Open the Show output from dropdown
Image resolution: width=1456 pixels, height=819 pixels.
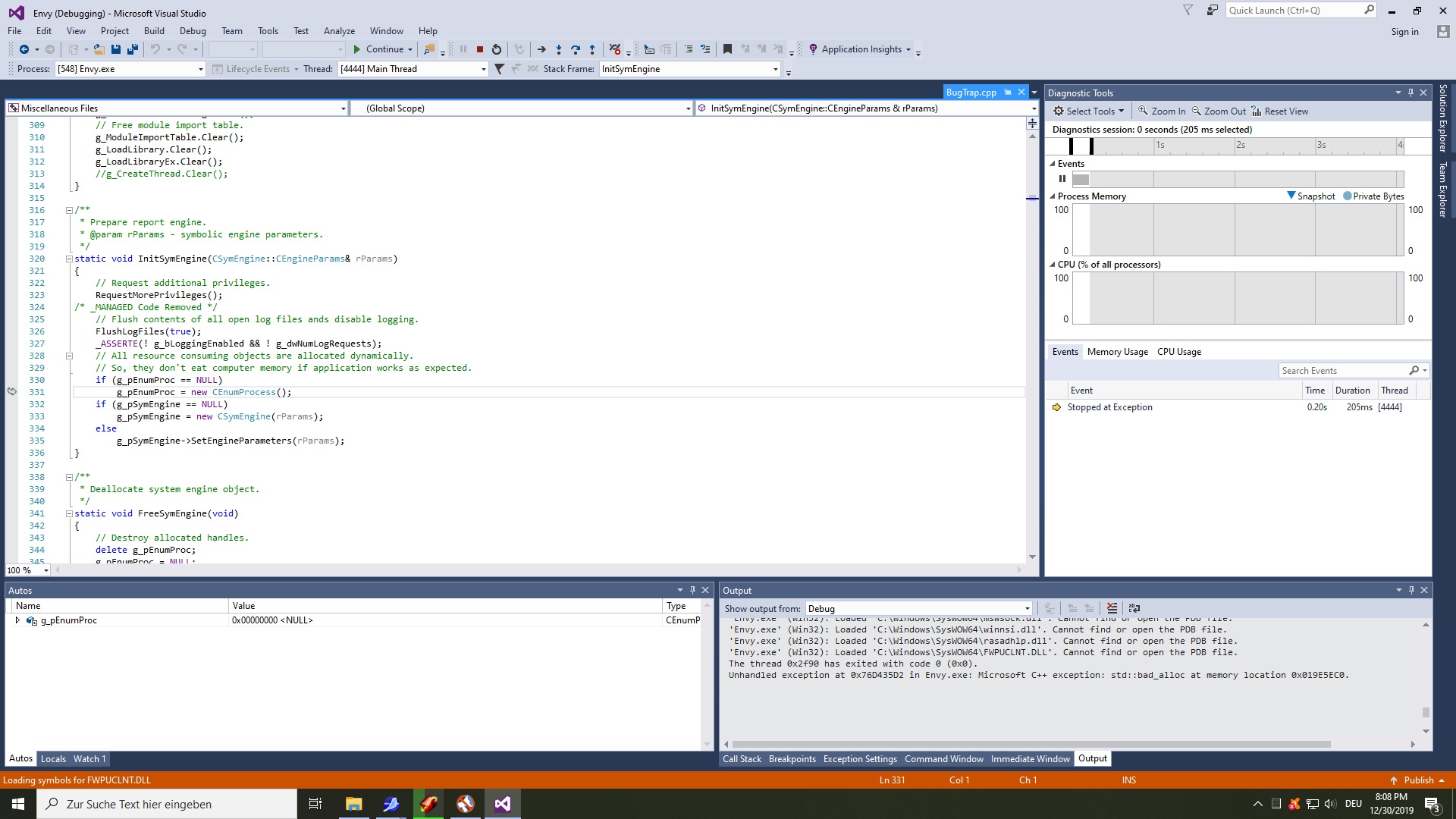pyautogui.click(x=1028, y=608)
